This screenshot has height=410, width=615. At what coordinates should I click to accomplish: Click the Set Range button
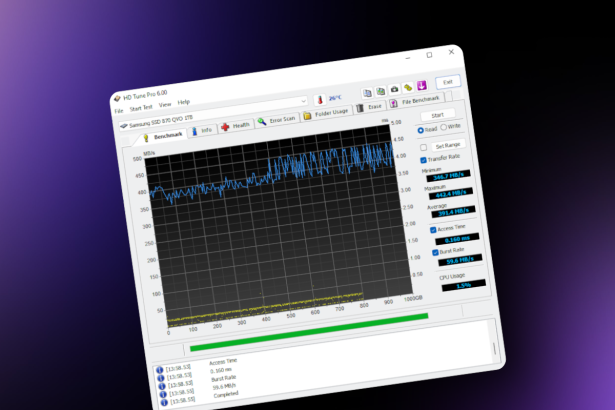tap(448, 145)
